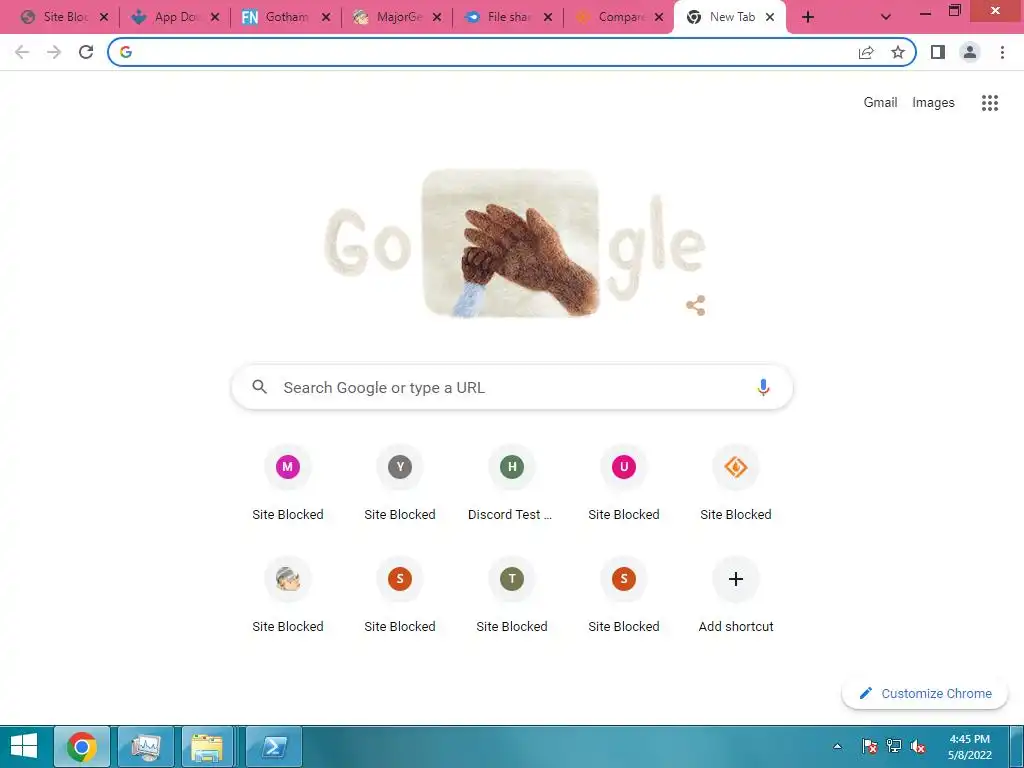1024x768 pixels.
Task: Open the Chrome profile avatar
Action: (970, 52)
